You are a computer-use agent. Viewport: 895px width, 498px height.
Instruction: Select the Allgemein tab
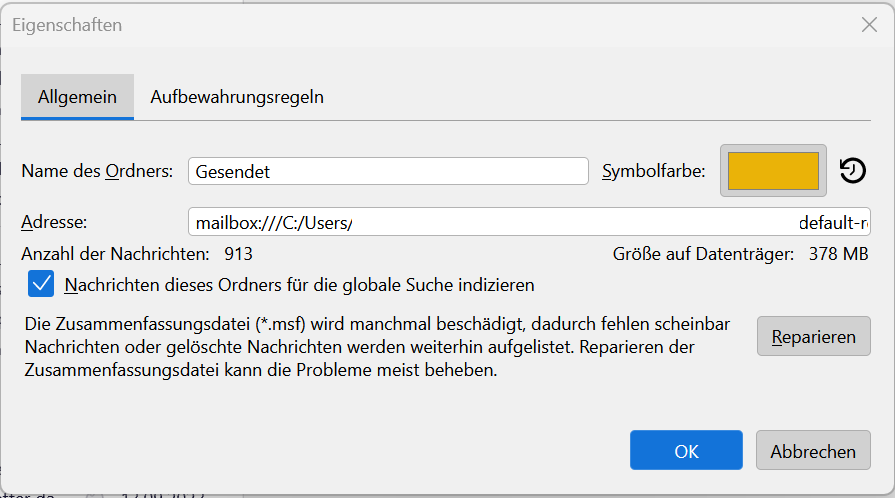(77, 97)
